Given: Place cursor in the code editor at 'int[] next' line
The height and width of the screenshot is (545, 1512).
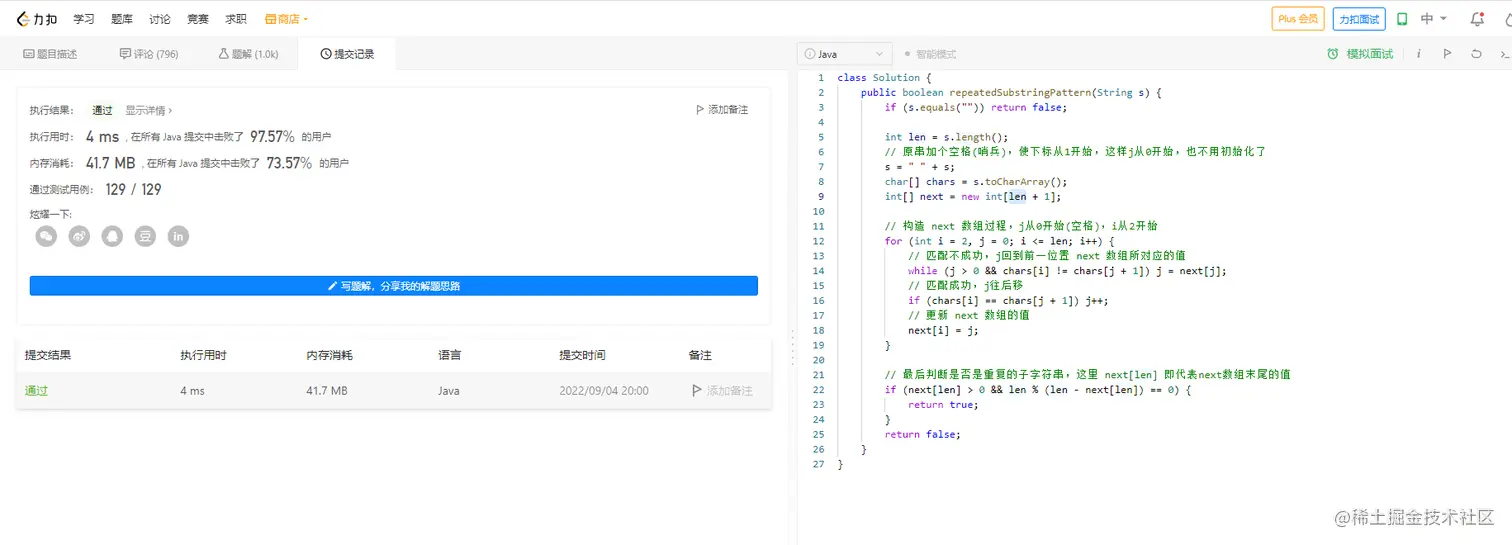Looking at the screenshot, I should (973, 197).
